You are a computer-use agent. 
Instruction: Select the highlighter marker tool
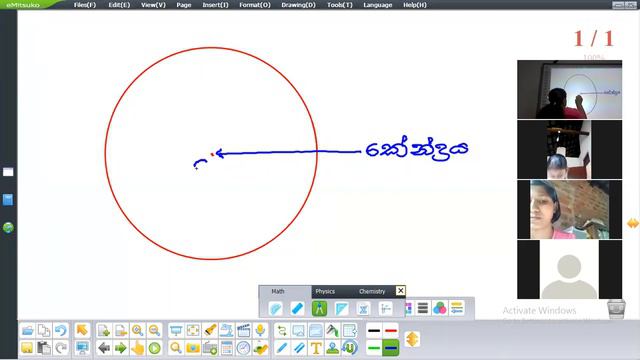[299, 348]
